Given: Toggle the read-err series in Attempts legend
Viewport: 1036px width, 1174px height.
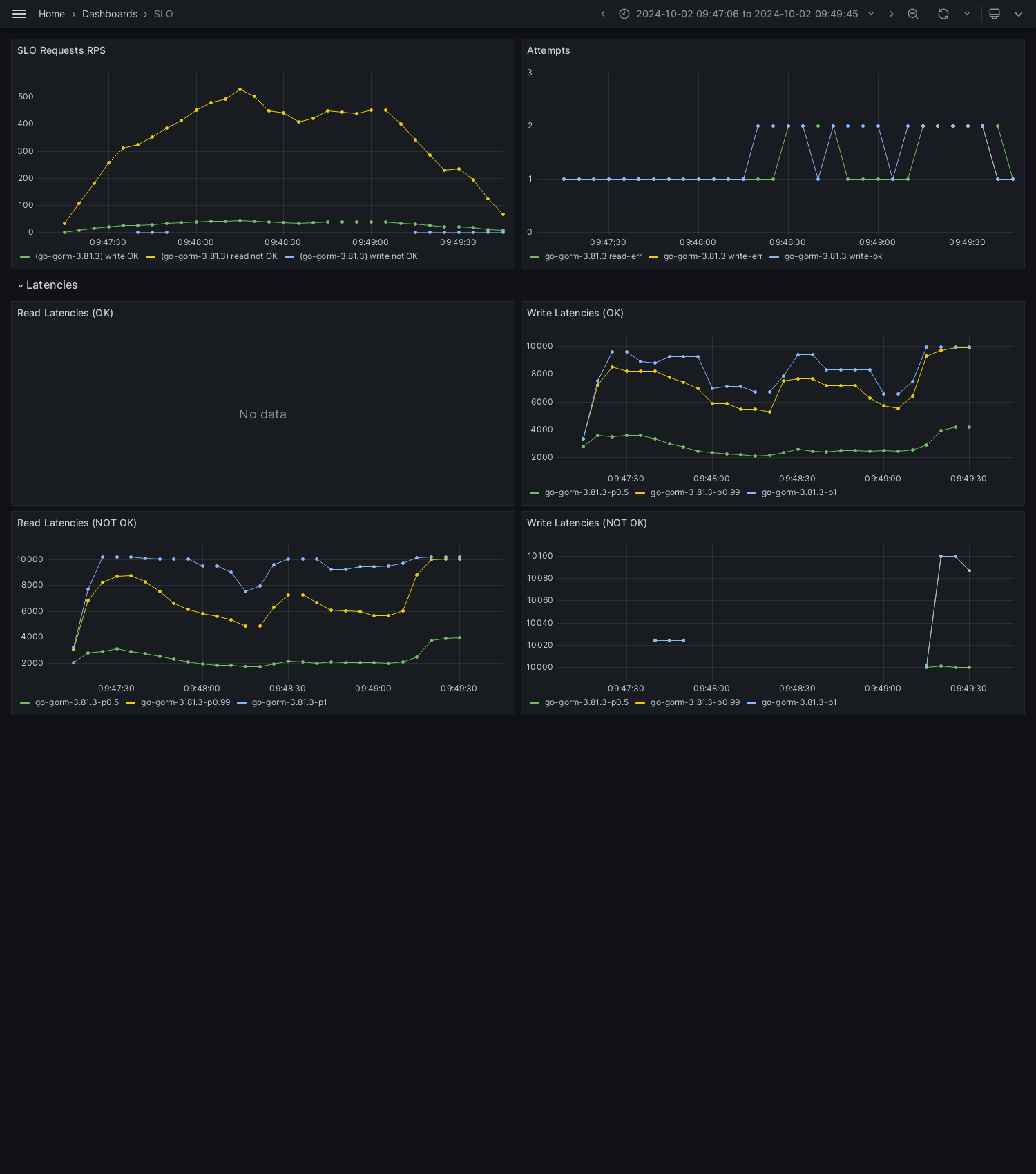Looking at the screenshot, I should (x=593, y=256).
